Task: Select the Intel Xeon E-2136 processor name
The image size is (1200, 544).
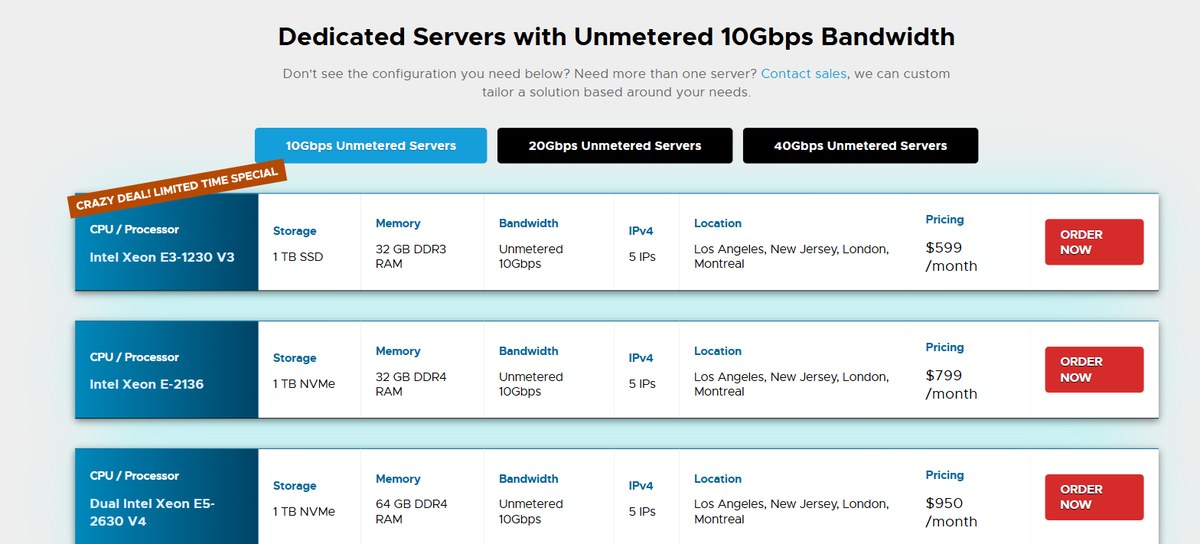Action: pyautogui.click(x=147, y=384)
